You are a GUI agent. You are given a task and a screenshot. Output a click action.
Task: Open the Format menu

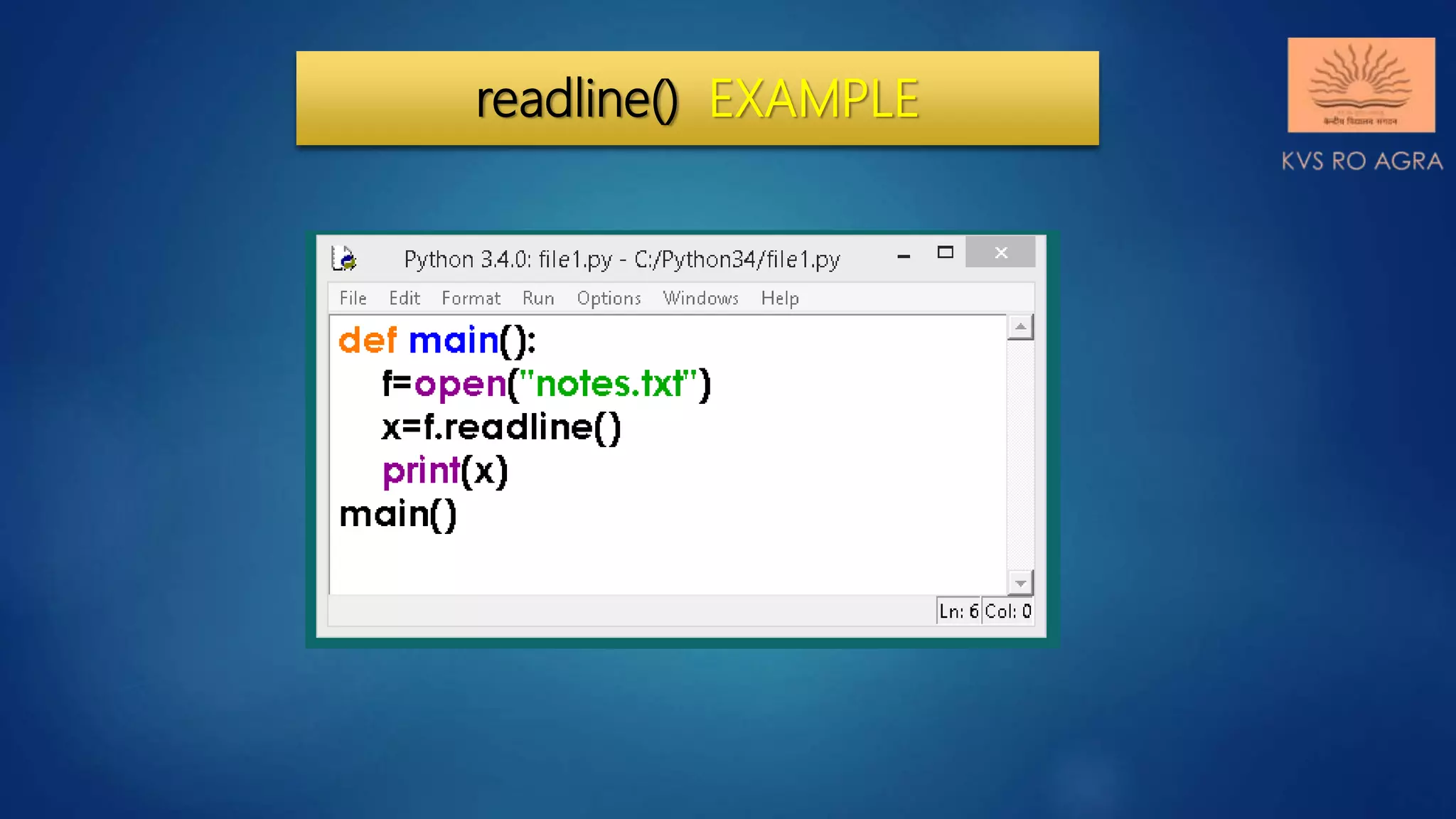coord(471,299)
